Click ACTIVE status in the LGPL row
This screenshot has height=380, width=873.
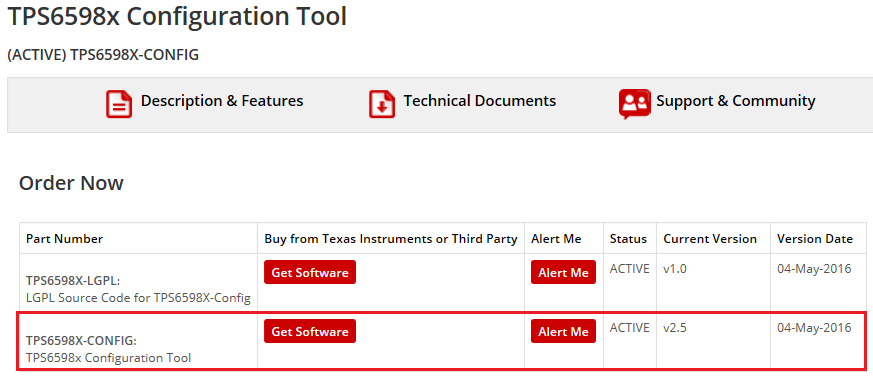tap(629, 269)
